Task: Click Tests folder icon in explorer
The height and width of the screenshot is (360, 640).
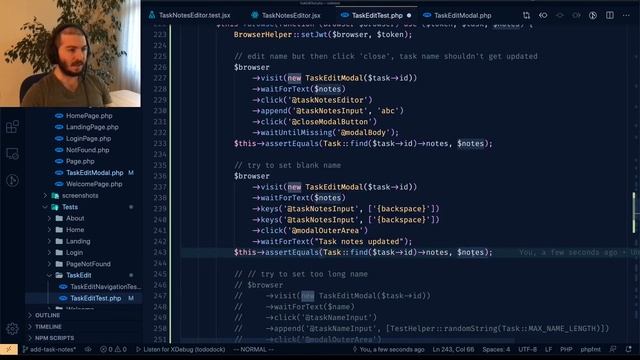Action: [x=55, y=207]
